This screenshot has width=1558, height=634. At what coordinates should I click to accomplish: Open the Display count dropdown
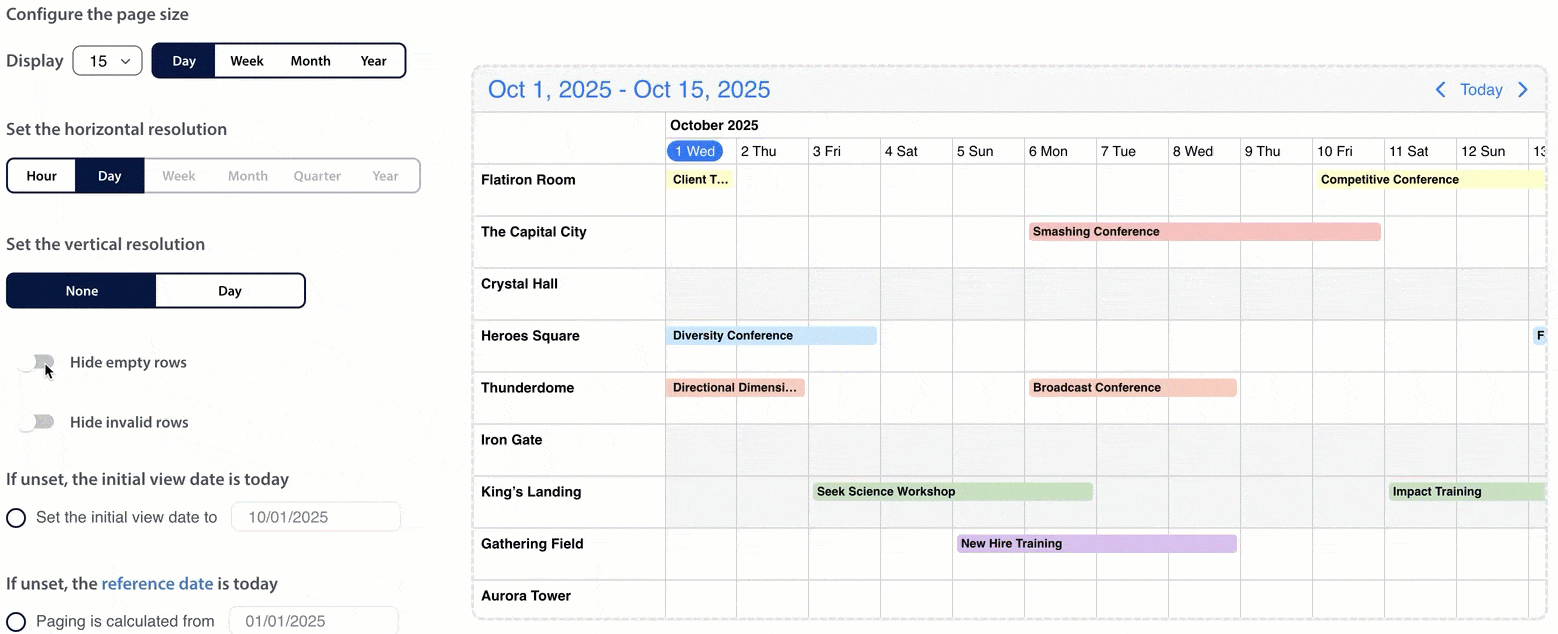107,61
